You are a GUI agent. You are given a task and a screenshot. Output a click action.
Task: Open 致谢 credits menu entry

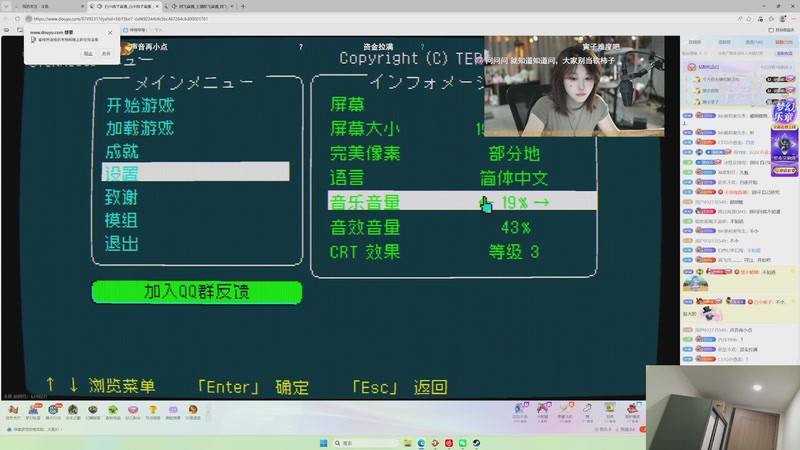point(121,197)
